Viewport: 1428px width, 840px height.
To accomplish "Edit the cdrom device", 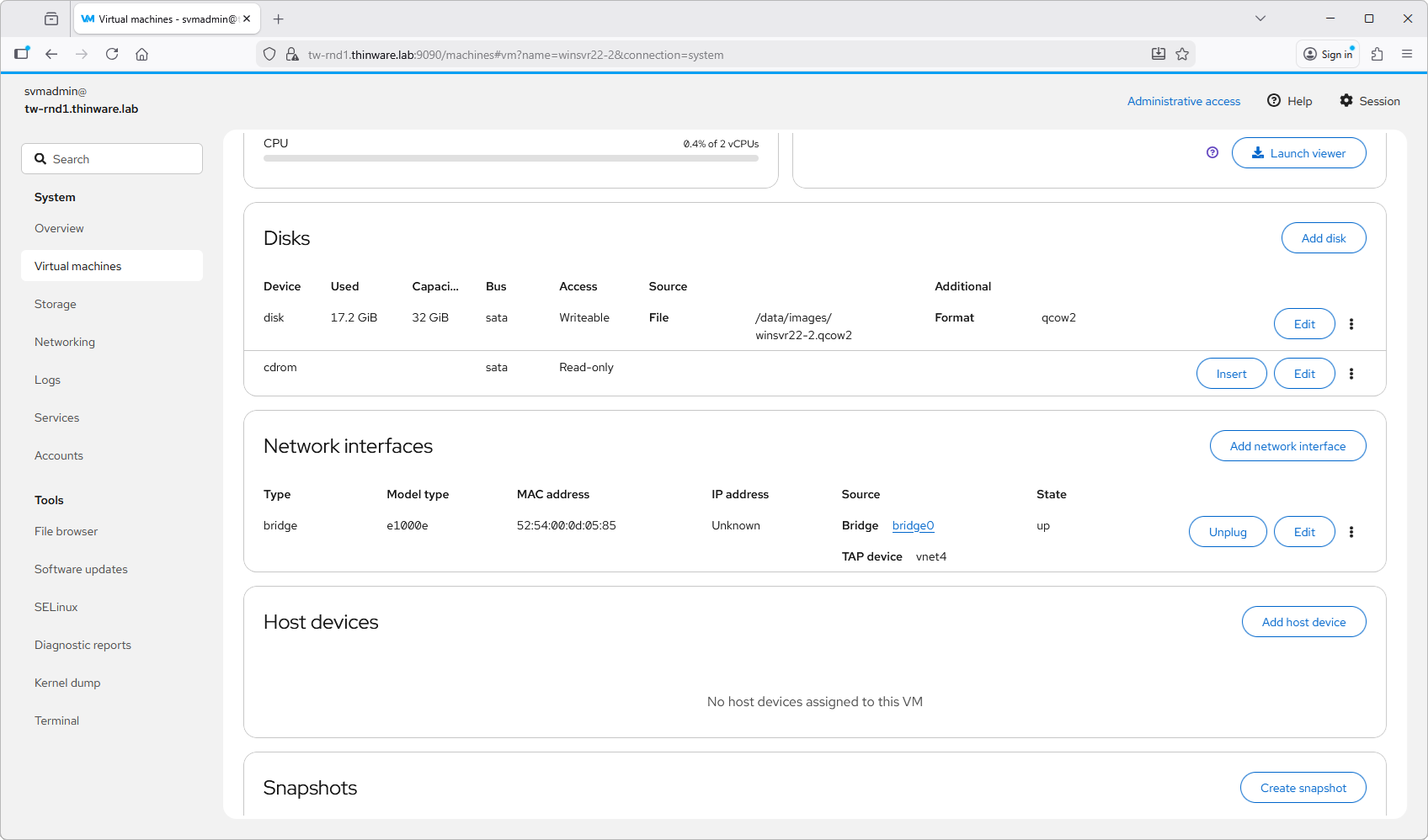I will coord(1304,374).
